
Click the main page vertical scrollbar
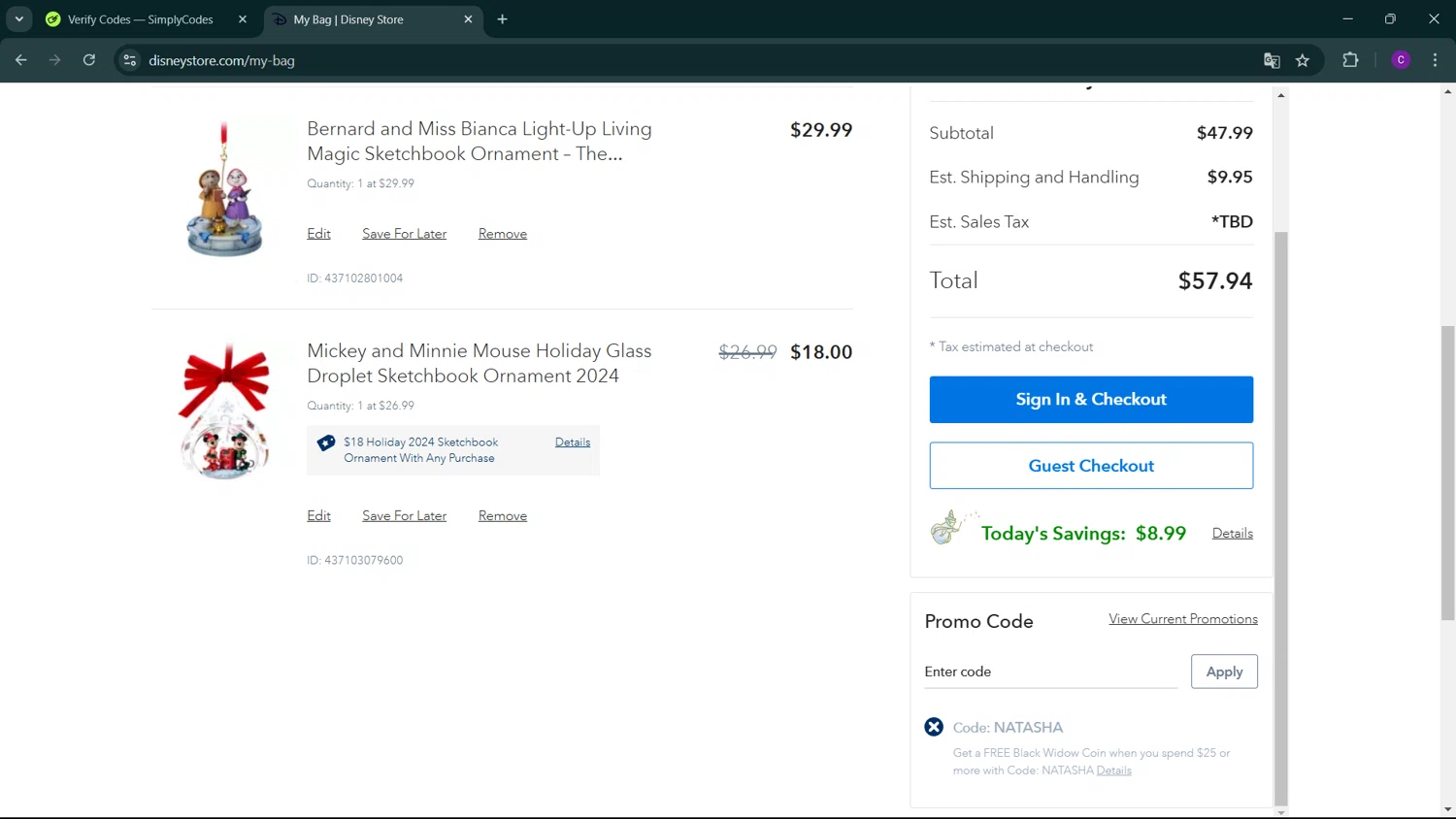pyautogui.click(x=1448, y=474)
